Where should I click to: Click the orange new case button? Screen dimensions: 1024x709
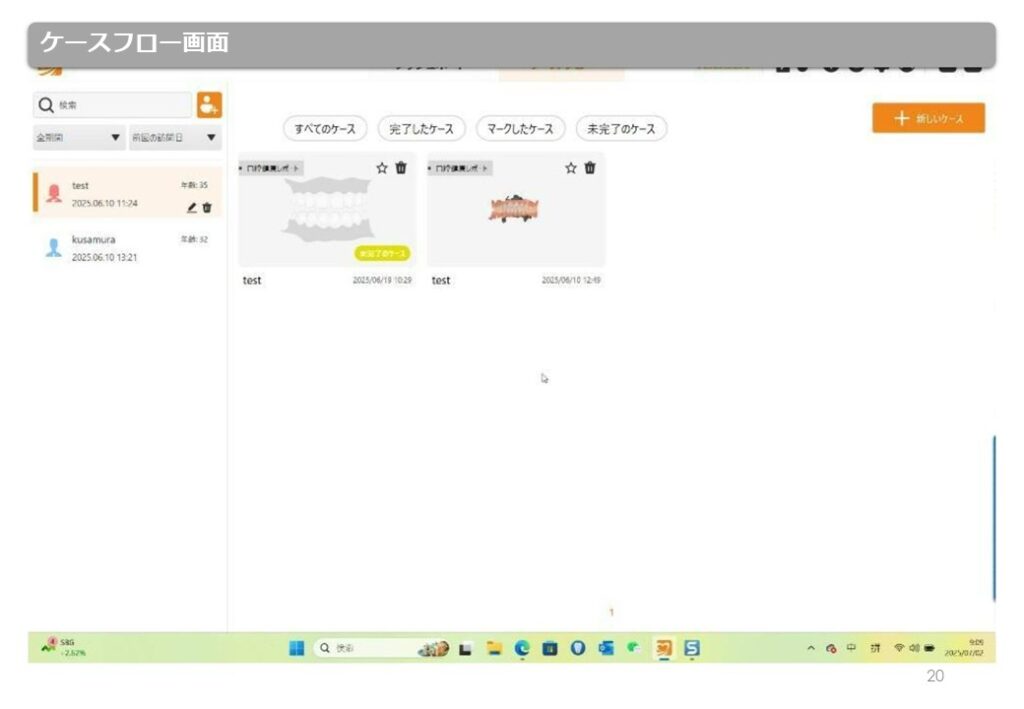click(928, 118)
